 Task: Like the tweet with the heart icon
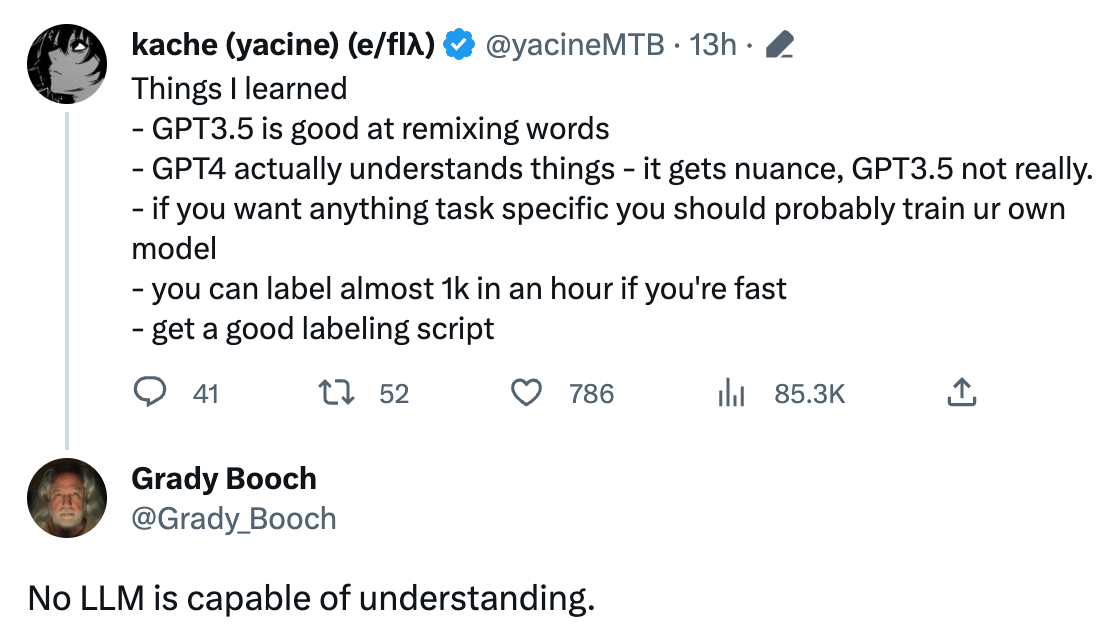point(526,392)
